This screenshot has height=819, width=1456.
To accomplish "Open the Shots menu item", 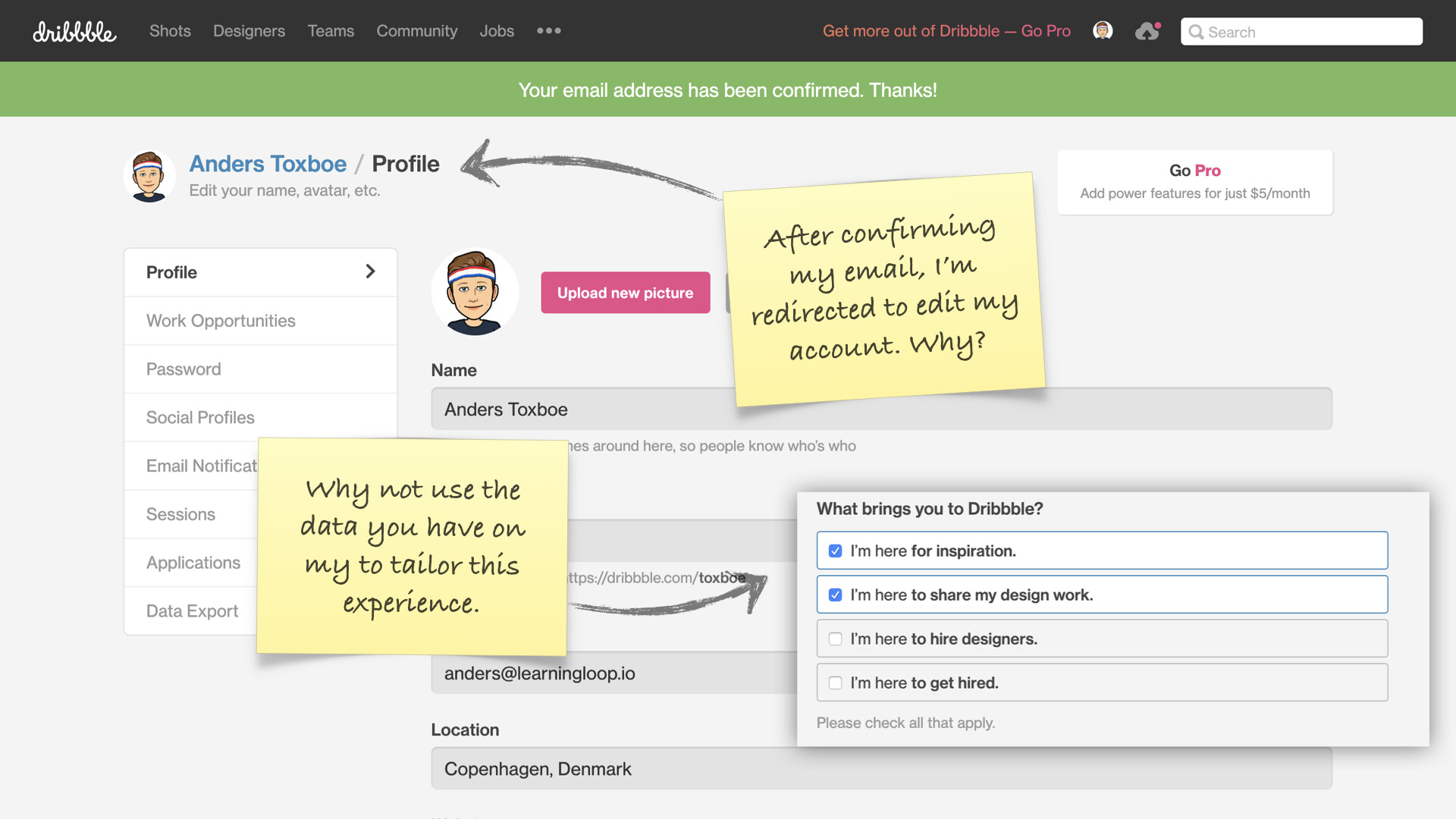I will click(x=170, y=31).
